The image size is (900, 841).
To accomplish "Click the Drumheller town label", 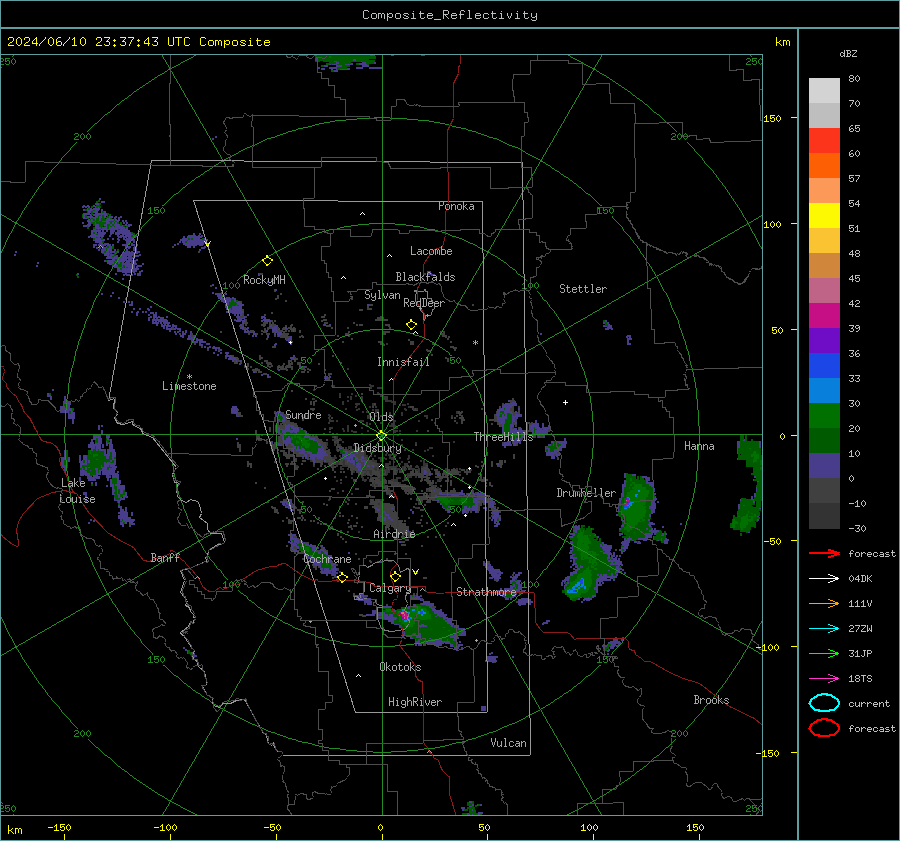I will 586,493.
